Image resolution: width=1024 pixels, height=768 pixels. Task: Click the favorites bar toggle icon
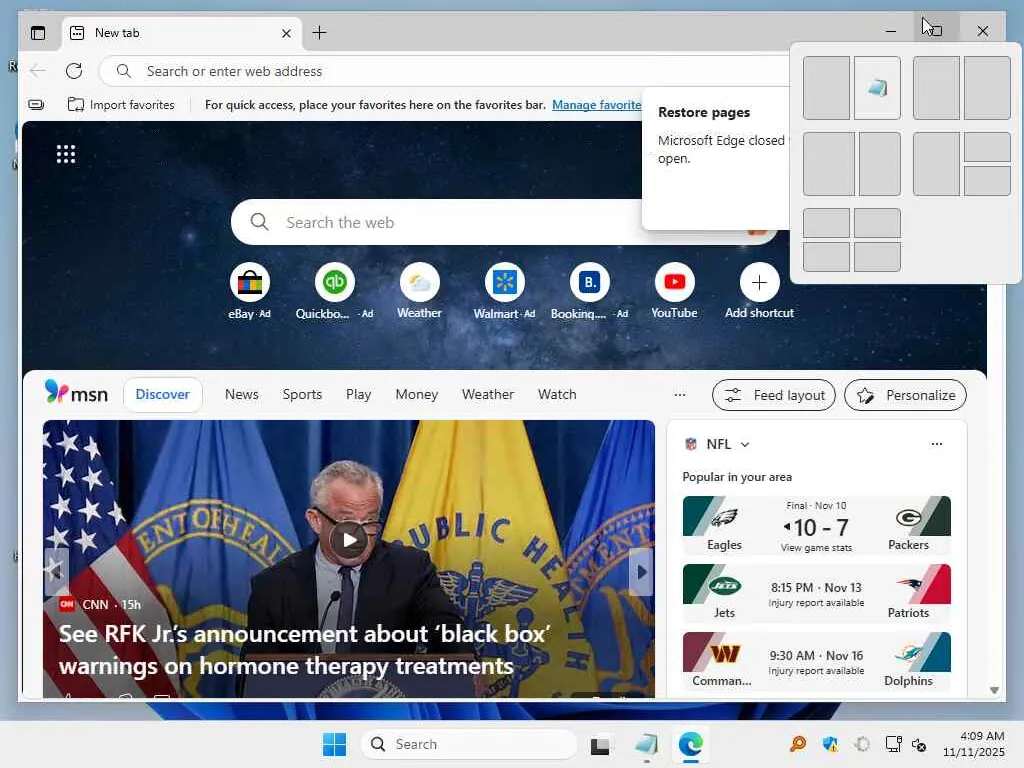(37, 104)
